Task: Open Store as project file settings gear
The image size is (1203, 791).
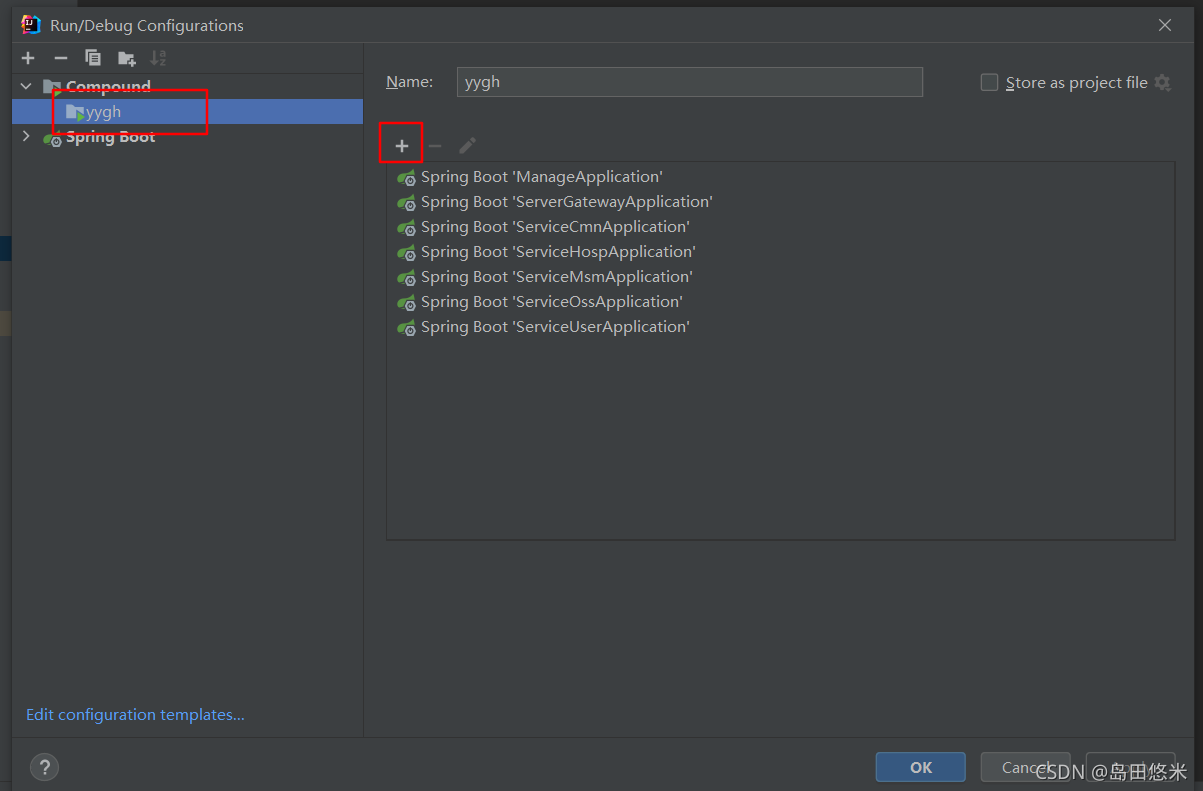Action: 1162,83
